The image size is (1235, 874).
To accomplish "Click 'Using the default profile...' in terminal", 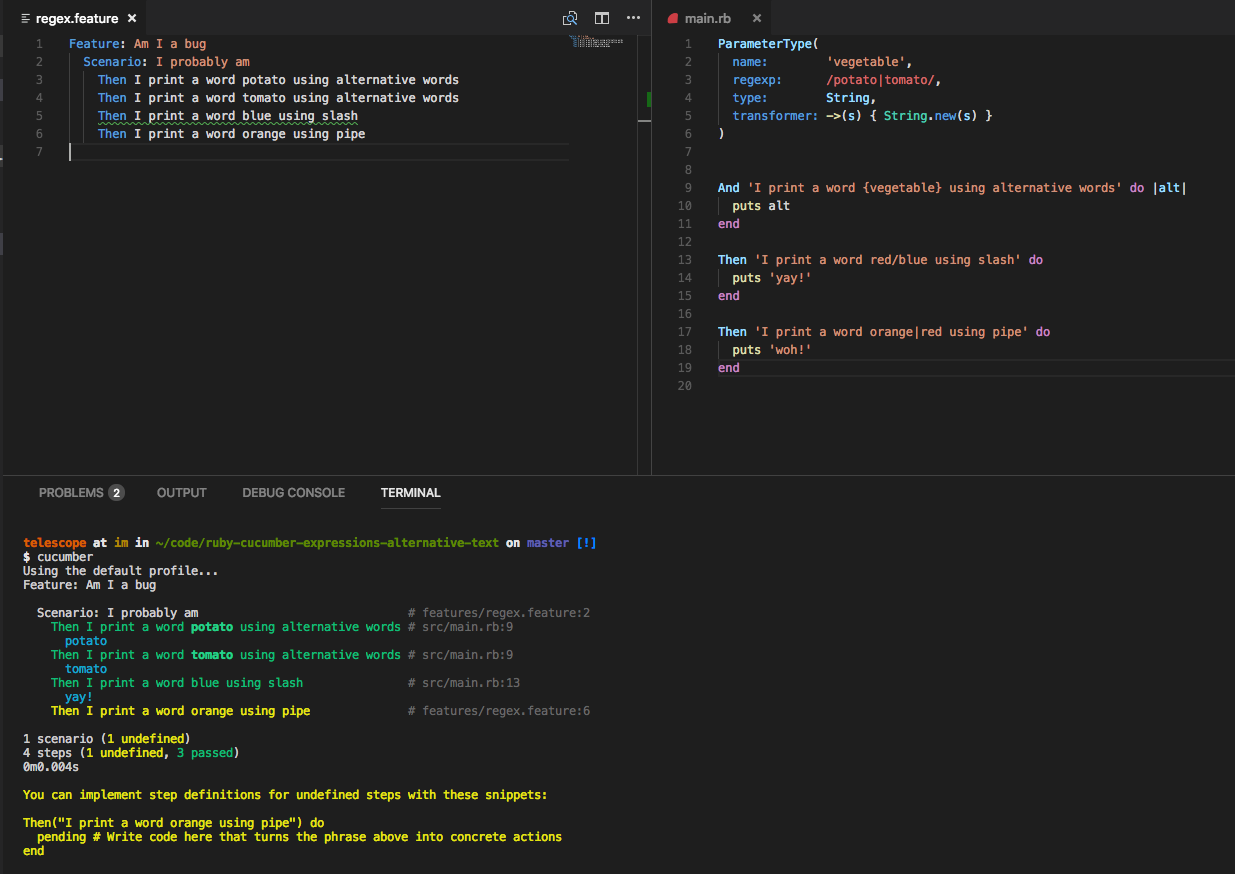I will 121,571.
